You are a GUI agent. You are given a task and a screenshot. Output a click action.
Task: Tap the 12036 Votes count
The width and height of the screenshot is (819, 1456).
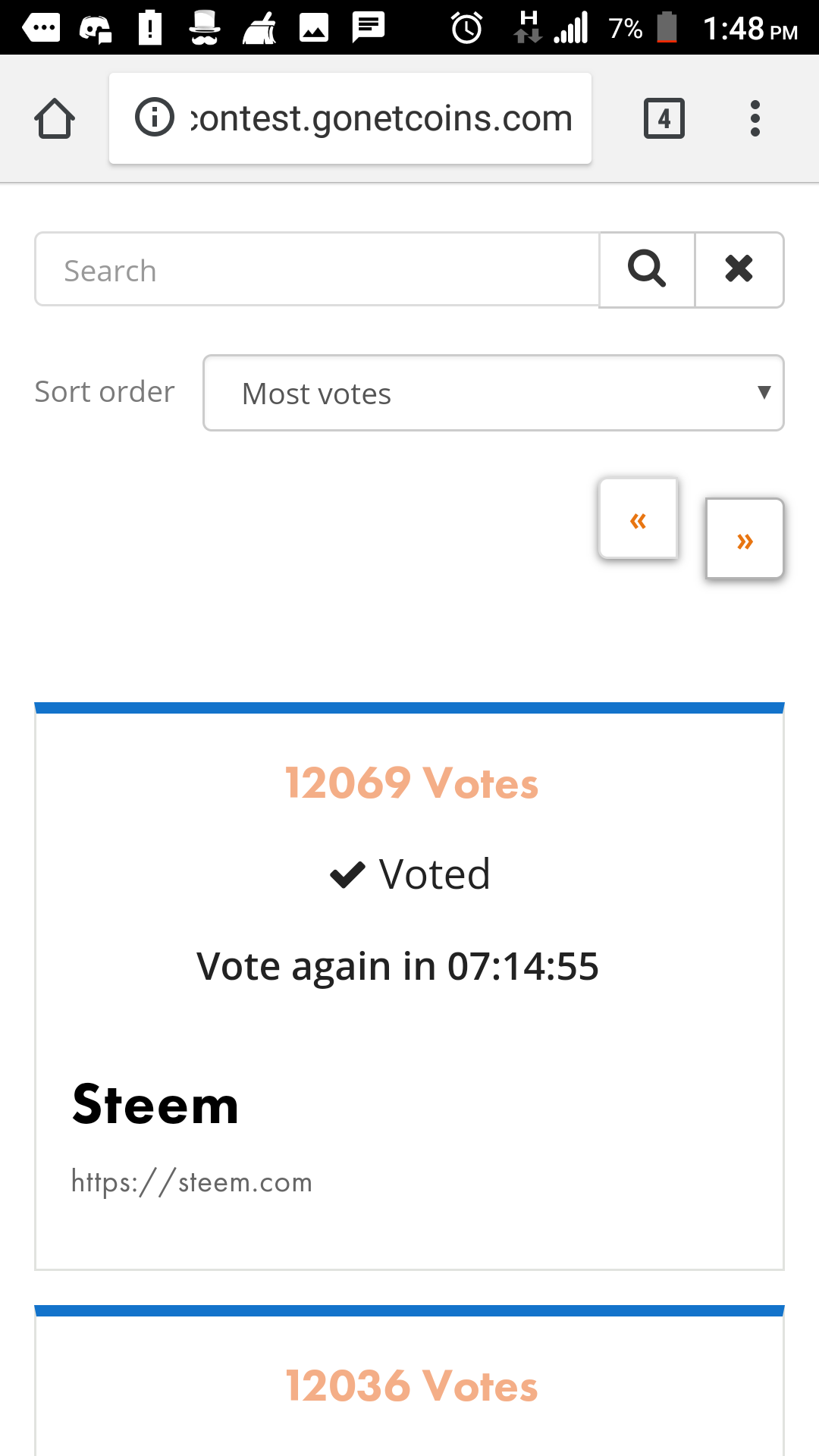coord(412,1385)
